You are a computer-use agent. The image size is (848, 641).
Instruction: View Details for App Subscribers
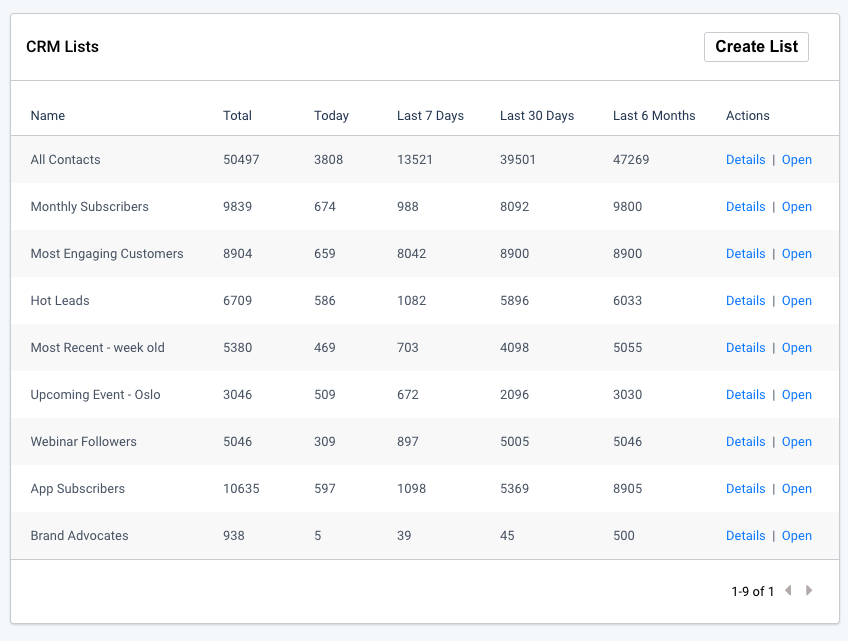coord(745,488)
